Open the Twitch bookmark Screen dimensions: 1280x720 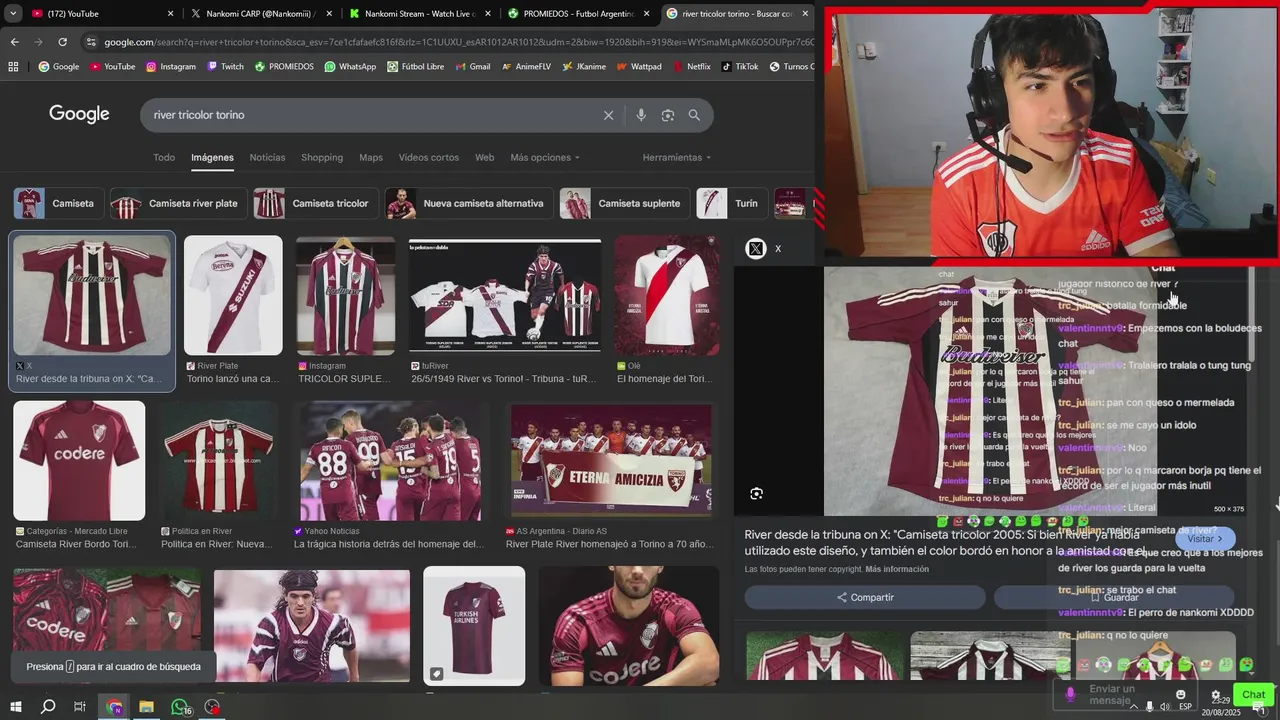[225, 67]
